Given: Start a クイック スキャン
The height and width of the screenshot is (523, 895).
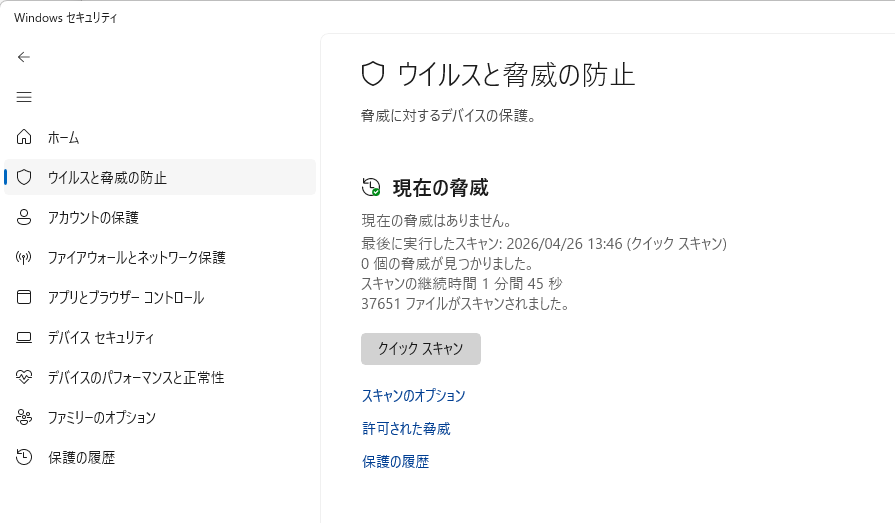Looking at the screenshot, I should click(x=421, y=349).
